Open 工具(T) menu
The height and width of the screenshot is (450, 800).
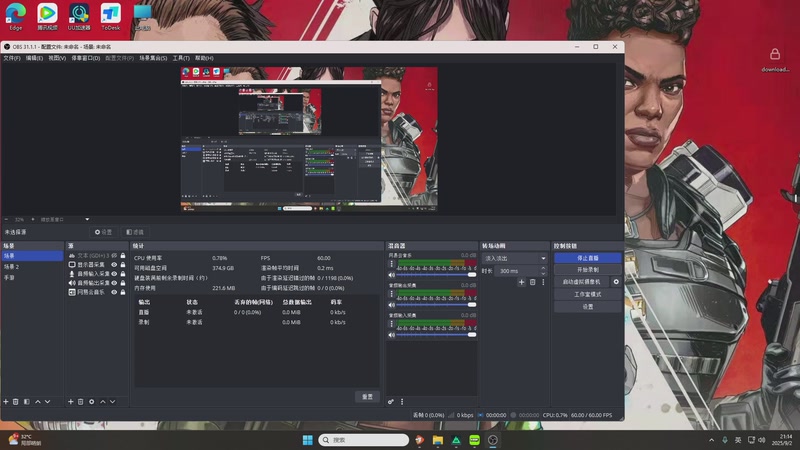181,58
